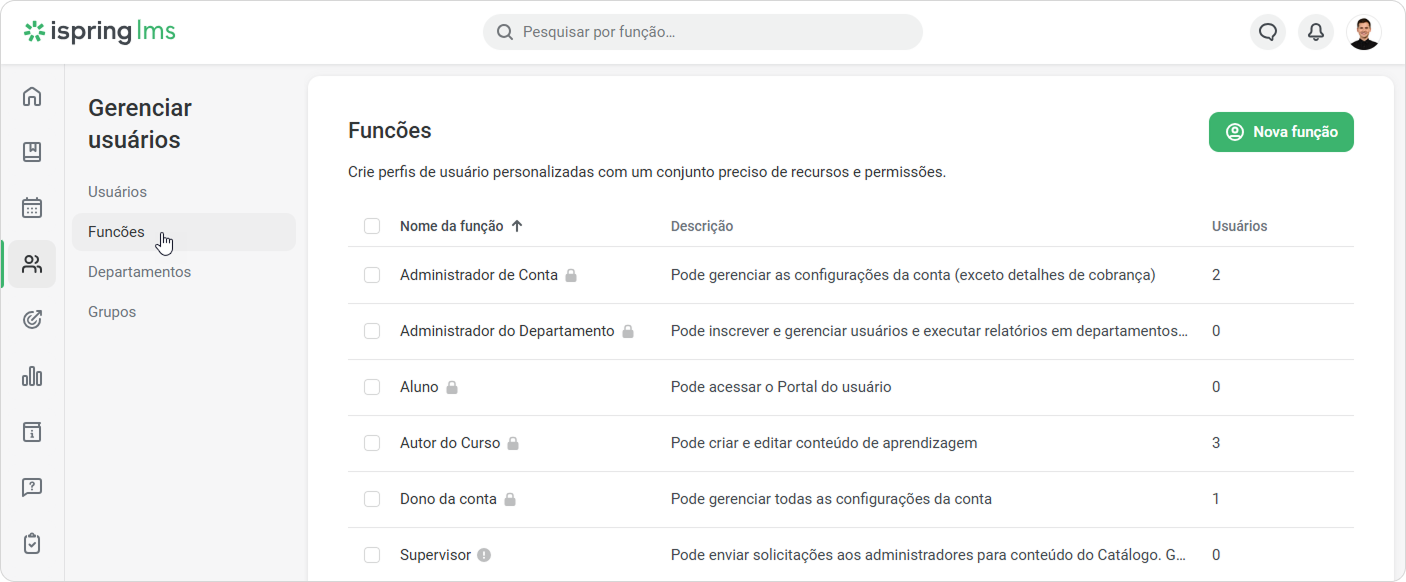The height and width of the screenshot is (582, 1406).
Task: Open the Home icon in sidebar
Action: [32, 97]
